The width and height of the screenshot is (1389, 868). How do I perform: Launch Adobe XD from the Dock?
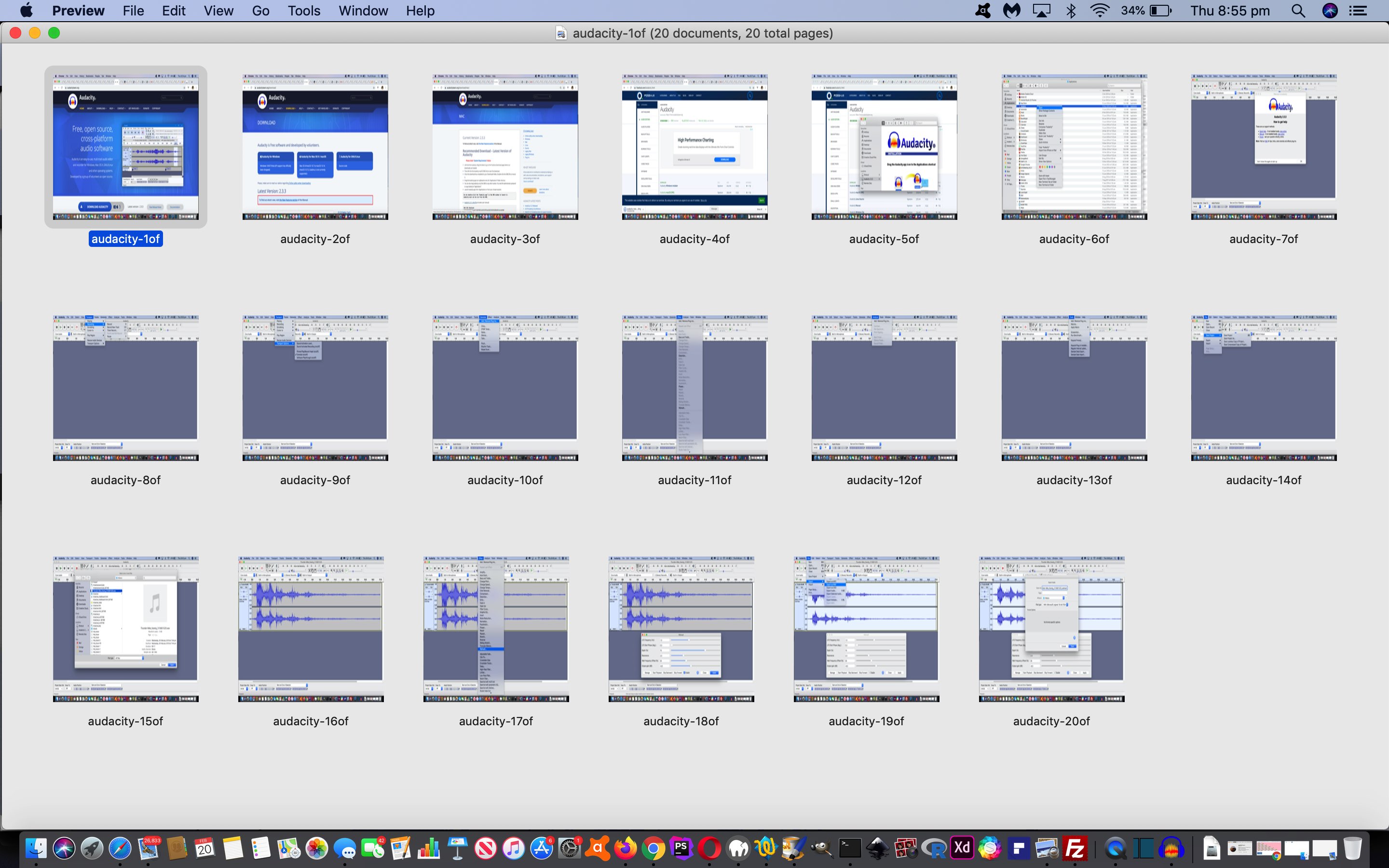pyautogui.click(x=962, y=848)
